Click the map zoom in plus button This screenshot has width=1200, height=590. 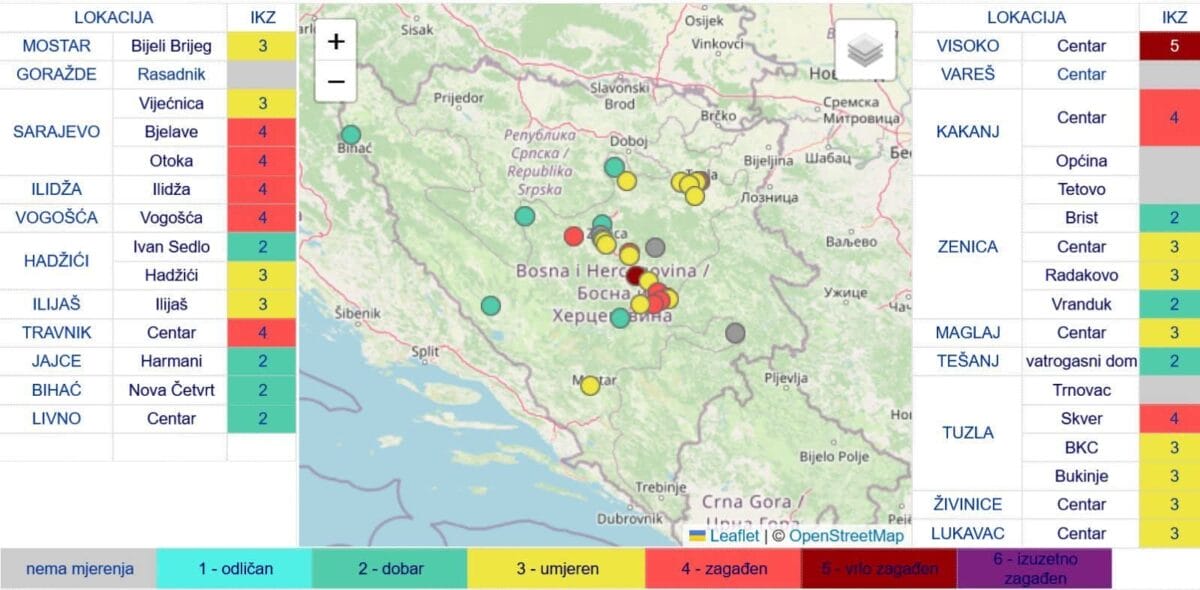[x=336, y=41]
